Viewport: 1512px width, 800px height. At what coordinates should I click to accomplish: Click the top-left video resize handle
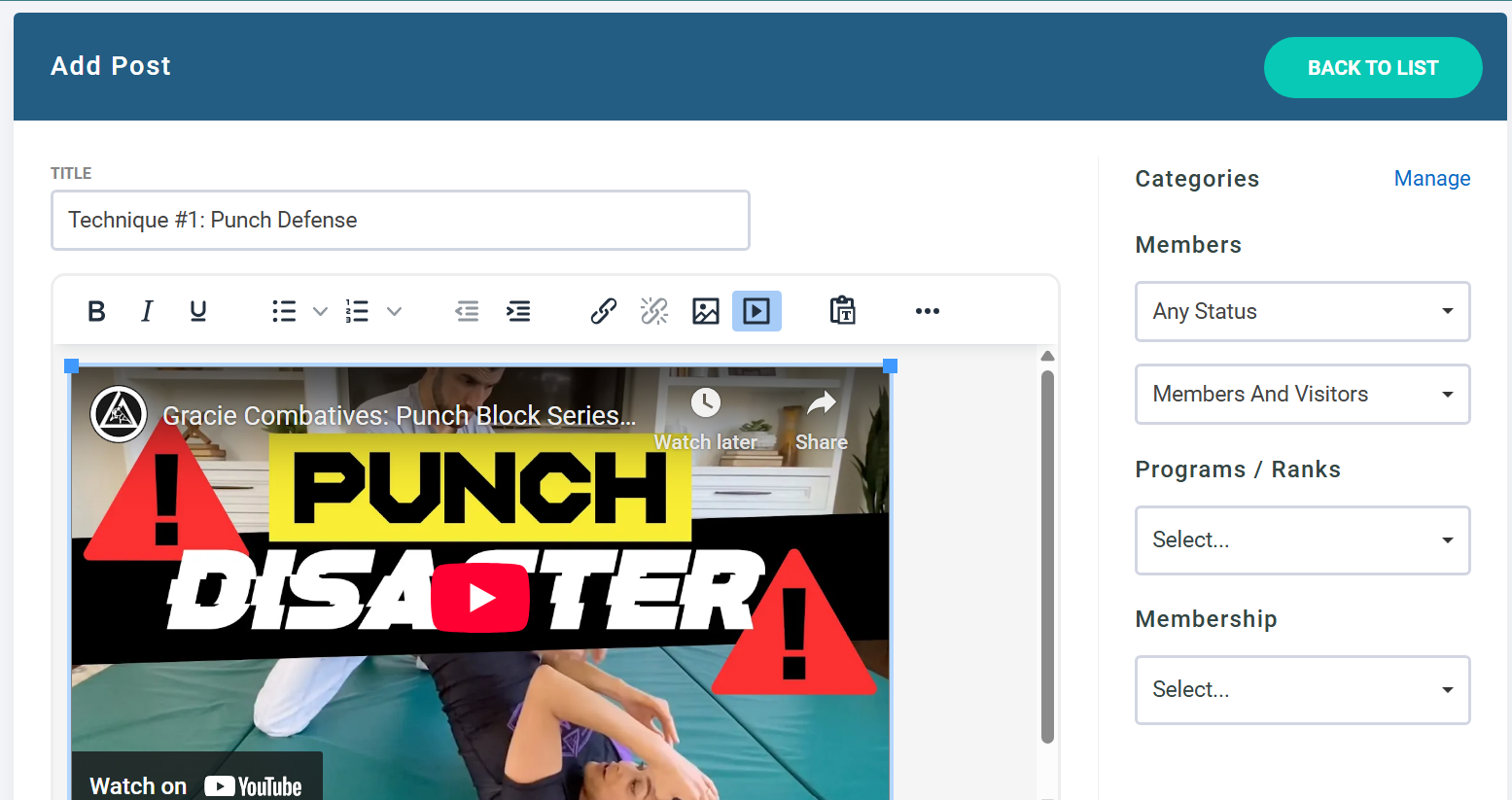click(71, 365)
